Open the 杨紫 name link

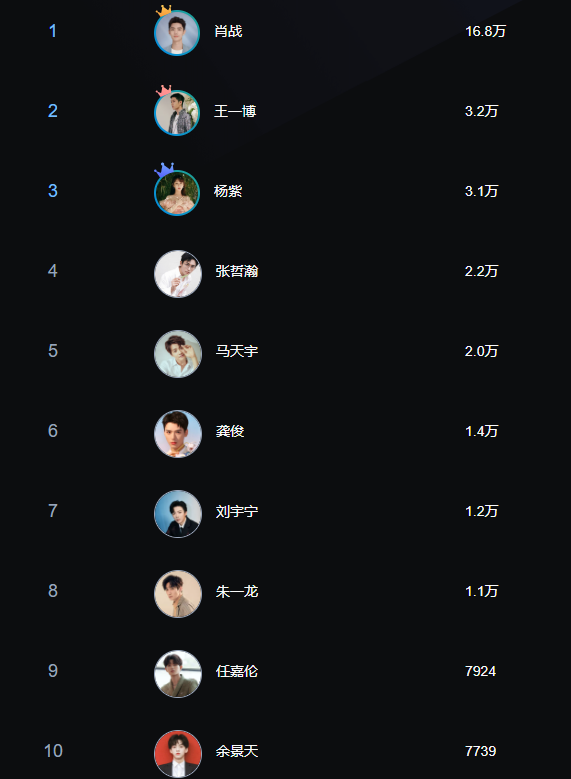[x=228, y=191]
